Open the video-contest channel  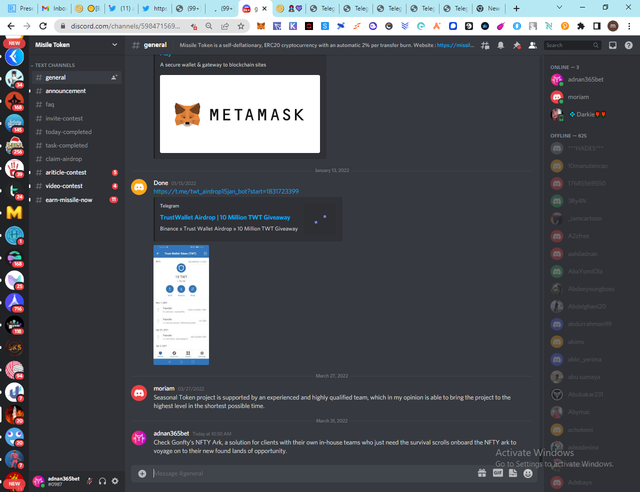[76, 186]
